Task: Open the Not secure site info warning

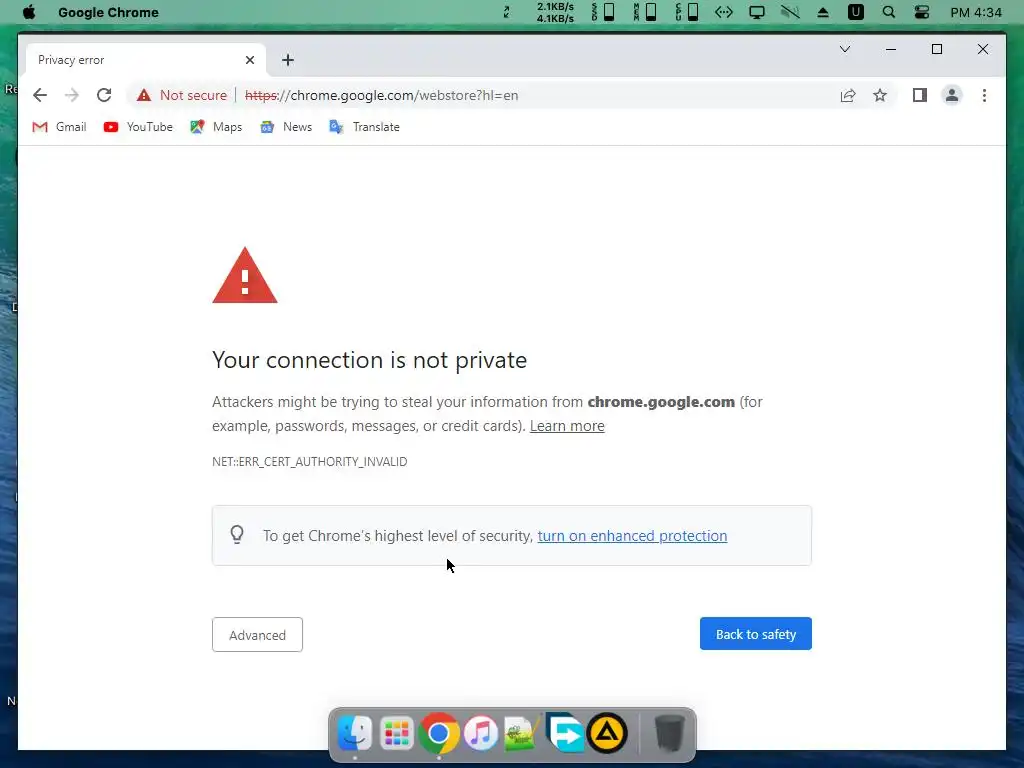Action: click(182, 95)
